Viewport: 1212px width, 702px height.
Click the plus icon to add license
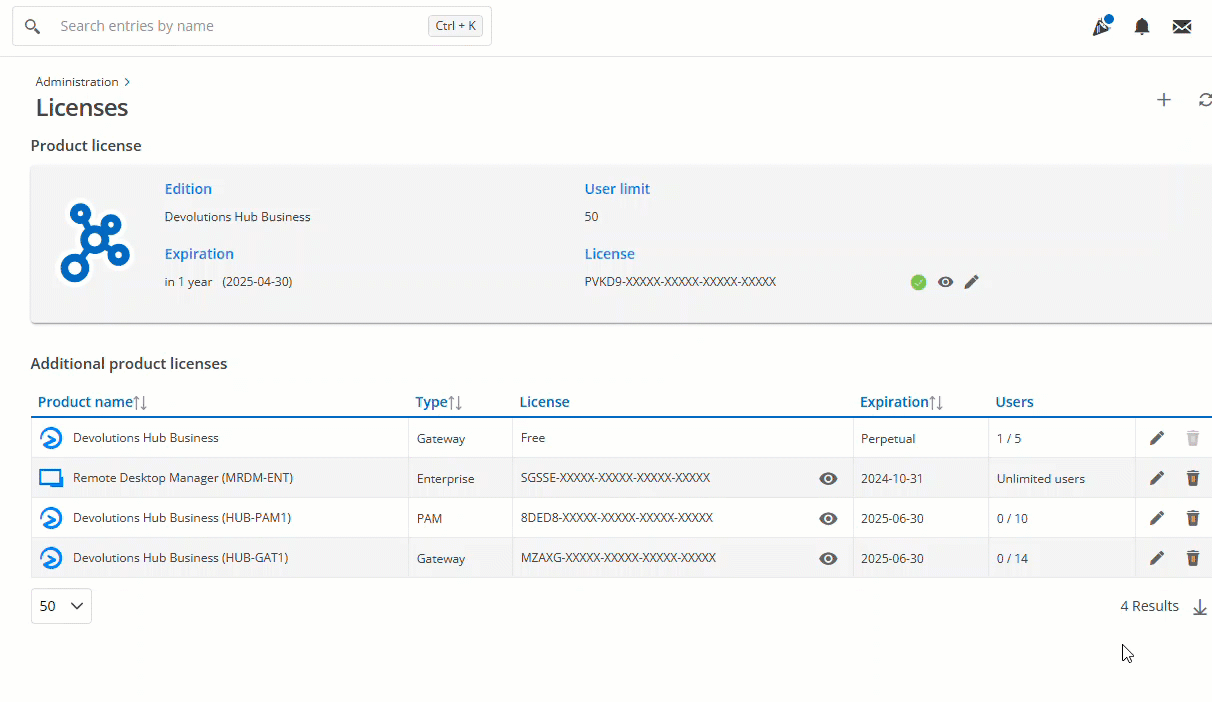(x=1164, y=100)
